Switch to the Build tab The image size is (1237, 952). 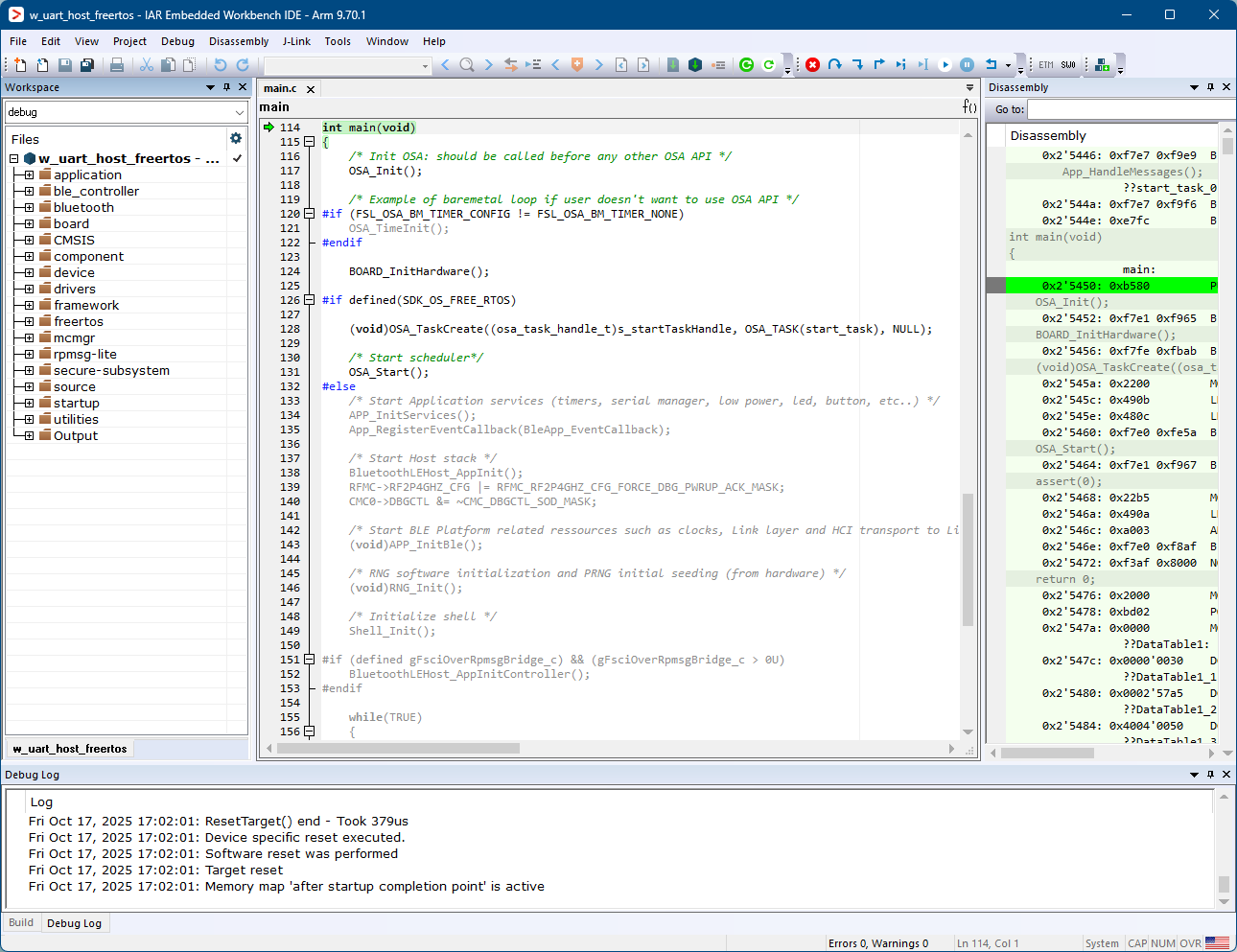[21, 922]
